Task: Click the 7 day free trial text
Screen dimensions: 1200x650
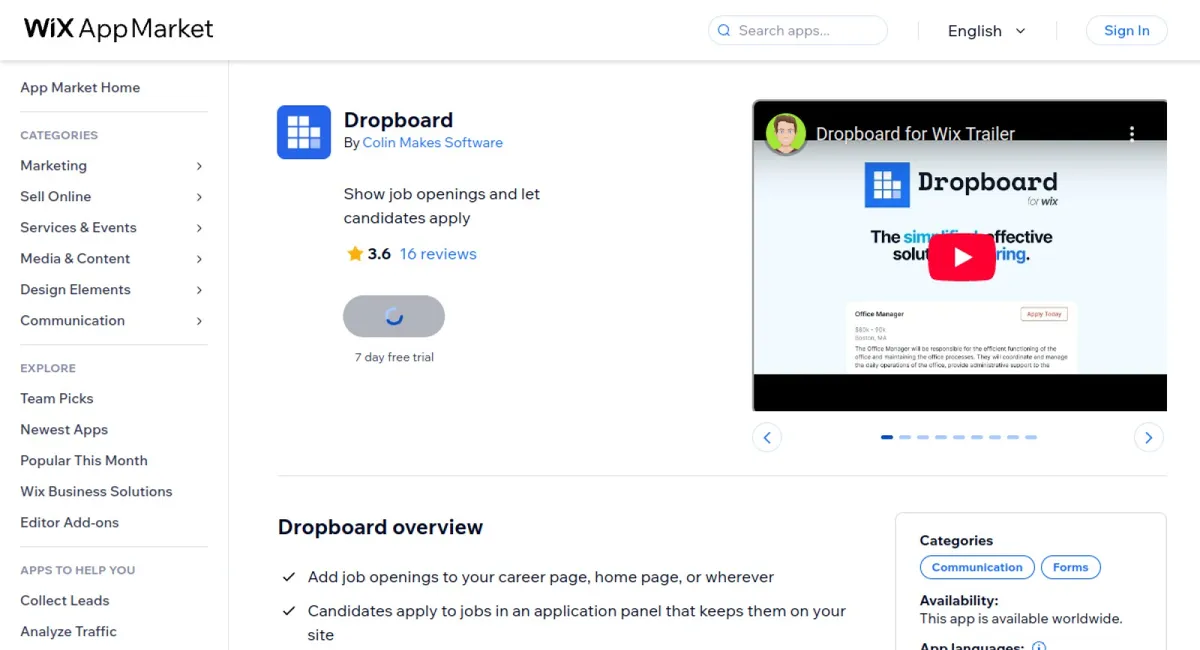Action: click(394, 357)
